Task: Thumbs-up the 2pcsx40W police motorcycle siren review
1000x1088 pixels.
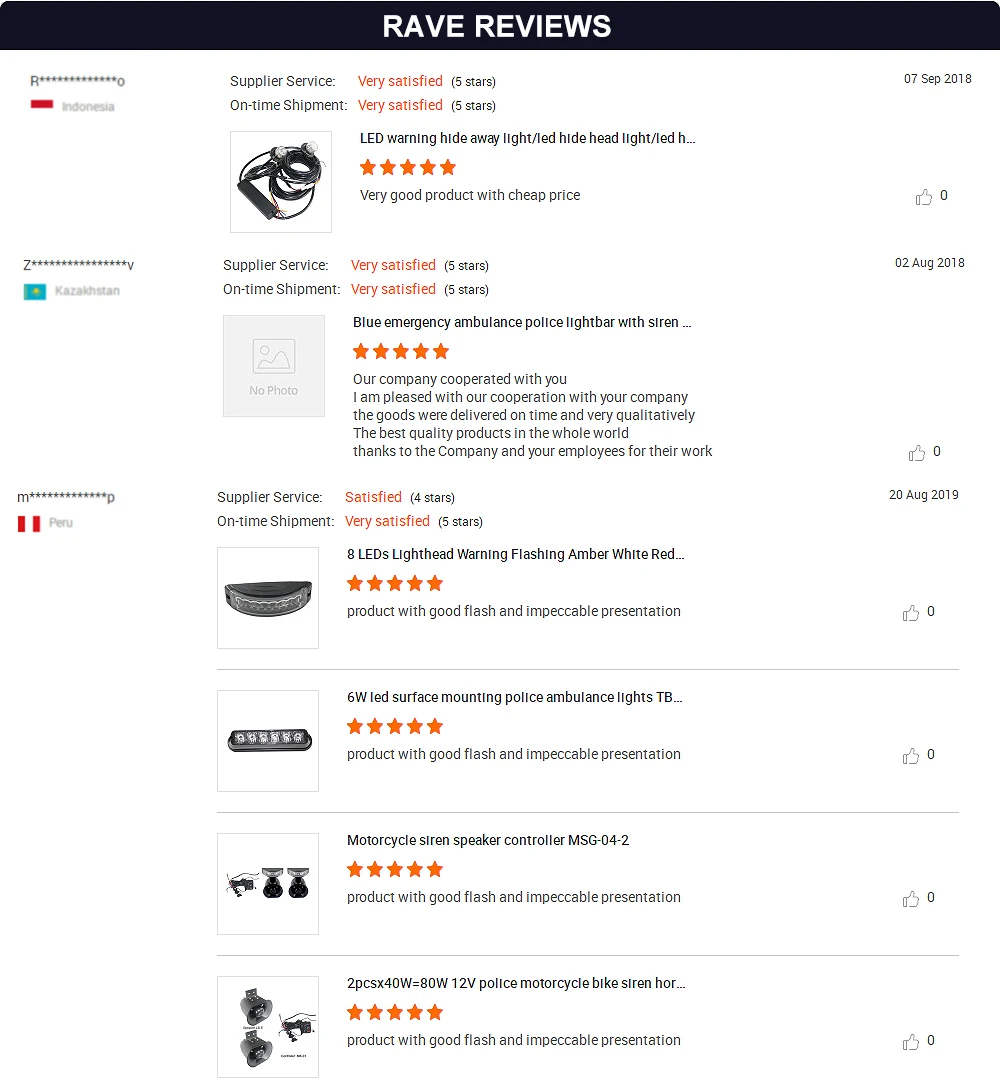Action: click(911, 1042)
